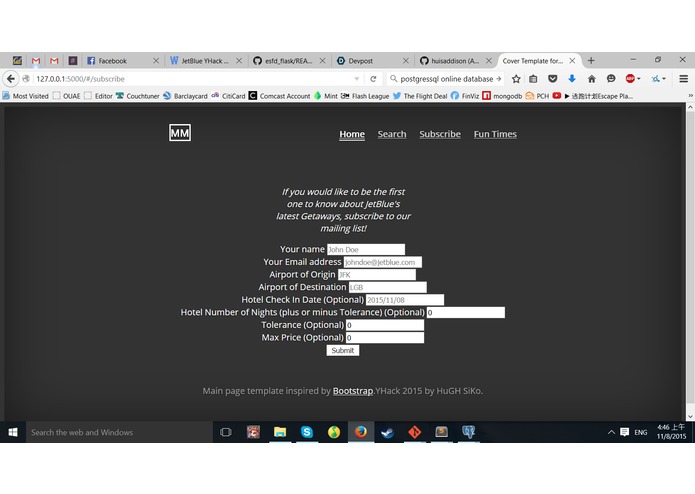
Task: Click the MM site logo
Action: pos(180,132)
